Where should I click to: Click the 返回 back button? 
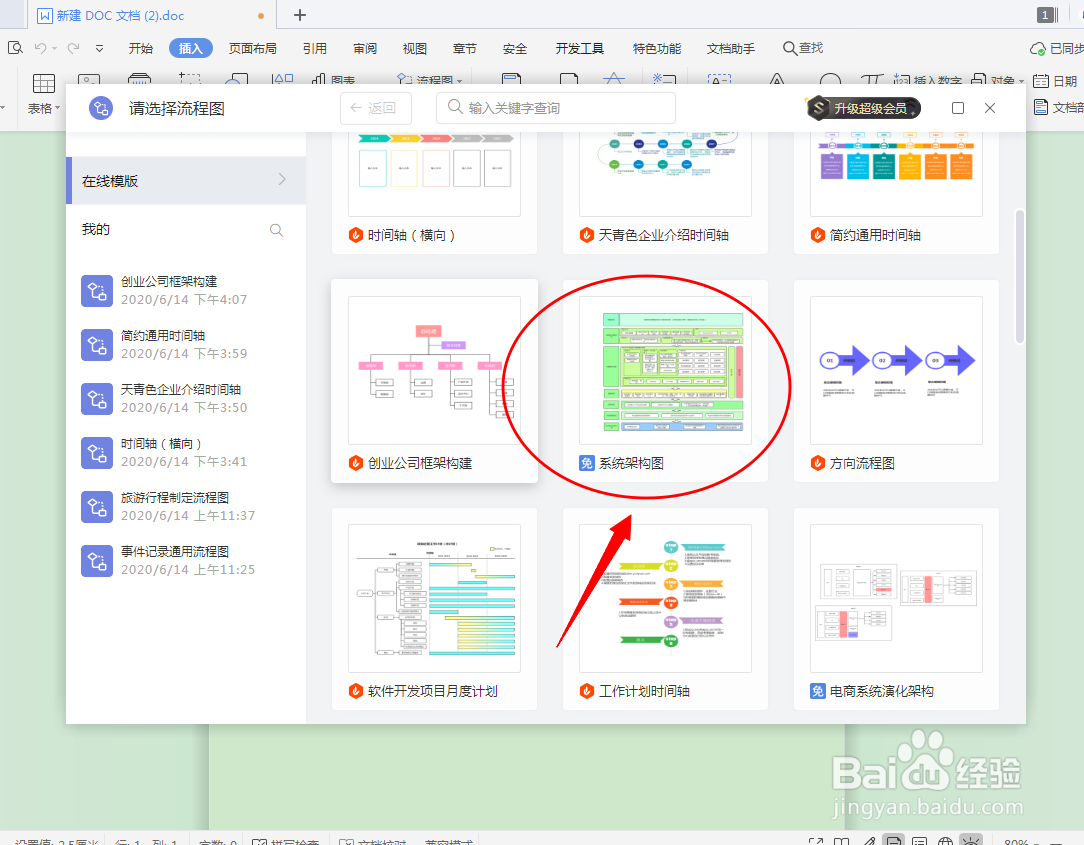click(375, 107)
